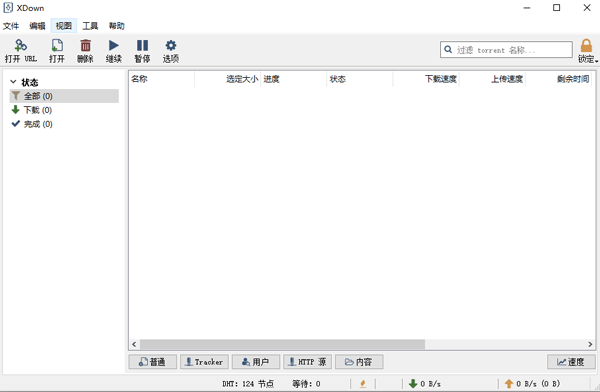This screenshot has width=600, height=392.
Task: Minimize the XDown window
Action: pos(527,8)
